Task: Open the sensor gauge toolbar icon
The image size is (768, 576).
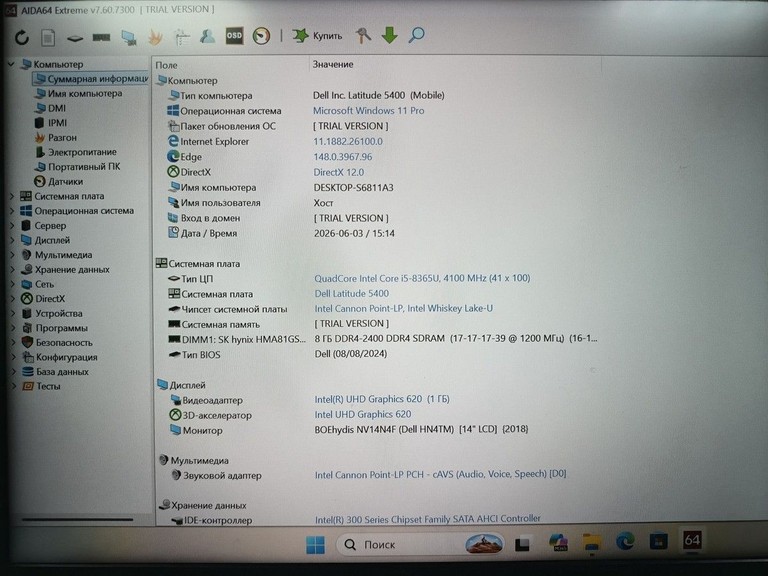Action: click(261, 36)
